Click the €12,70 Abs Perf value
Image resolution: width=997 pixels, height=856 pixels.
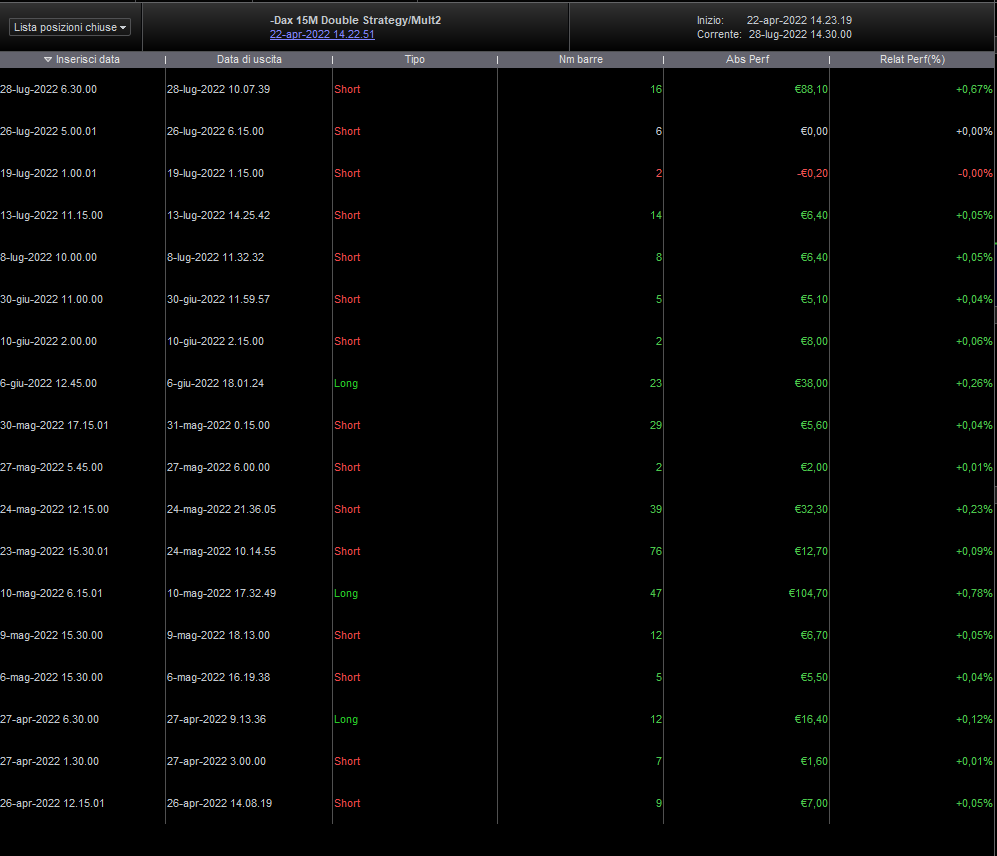click(811, 551)
